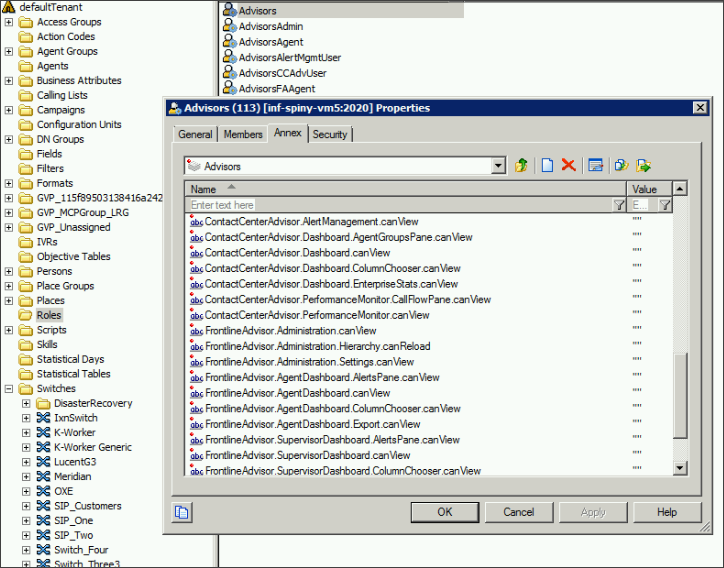
Task: Expand the Persons tree node
Action: click(x=9, y=271)
